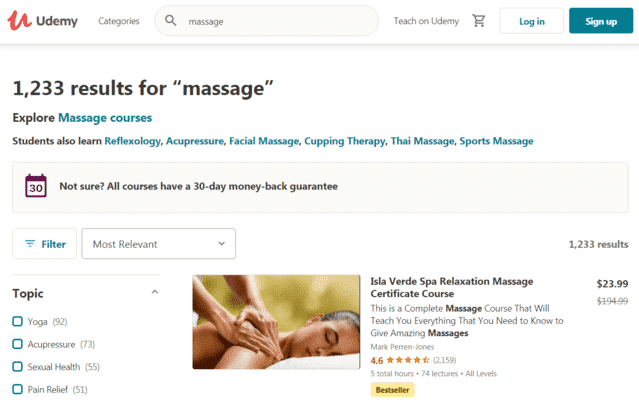Tick the Sexual Health checkbox

(18, 367)
